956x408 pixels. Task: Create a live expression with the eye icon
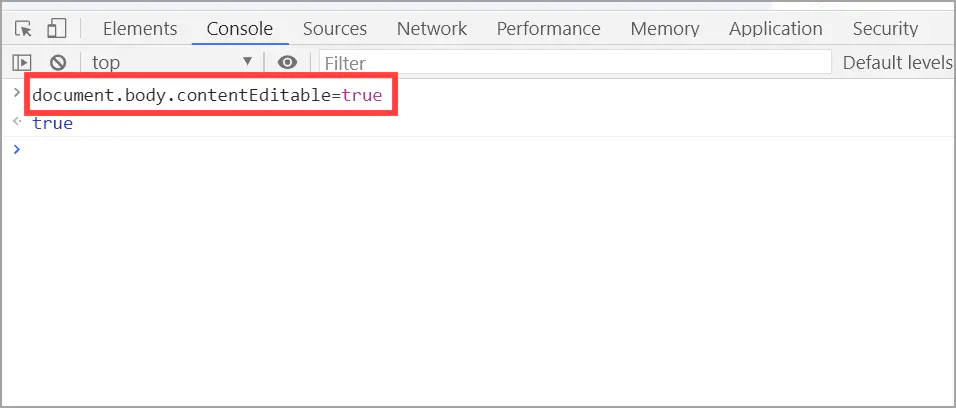coord(288,63)
